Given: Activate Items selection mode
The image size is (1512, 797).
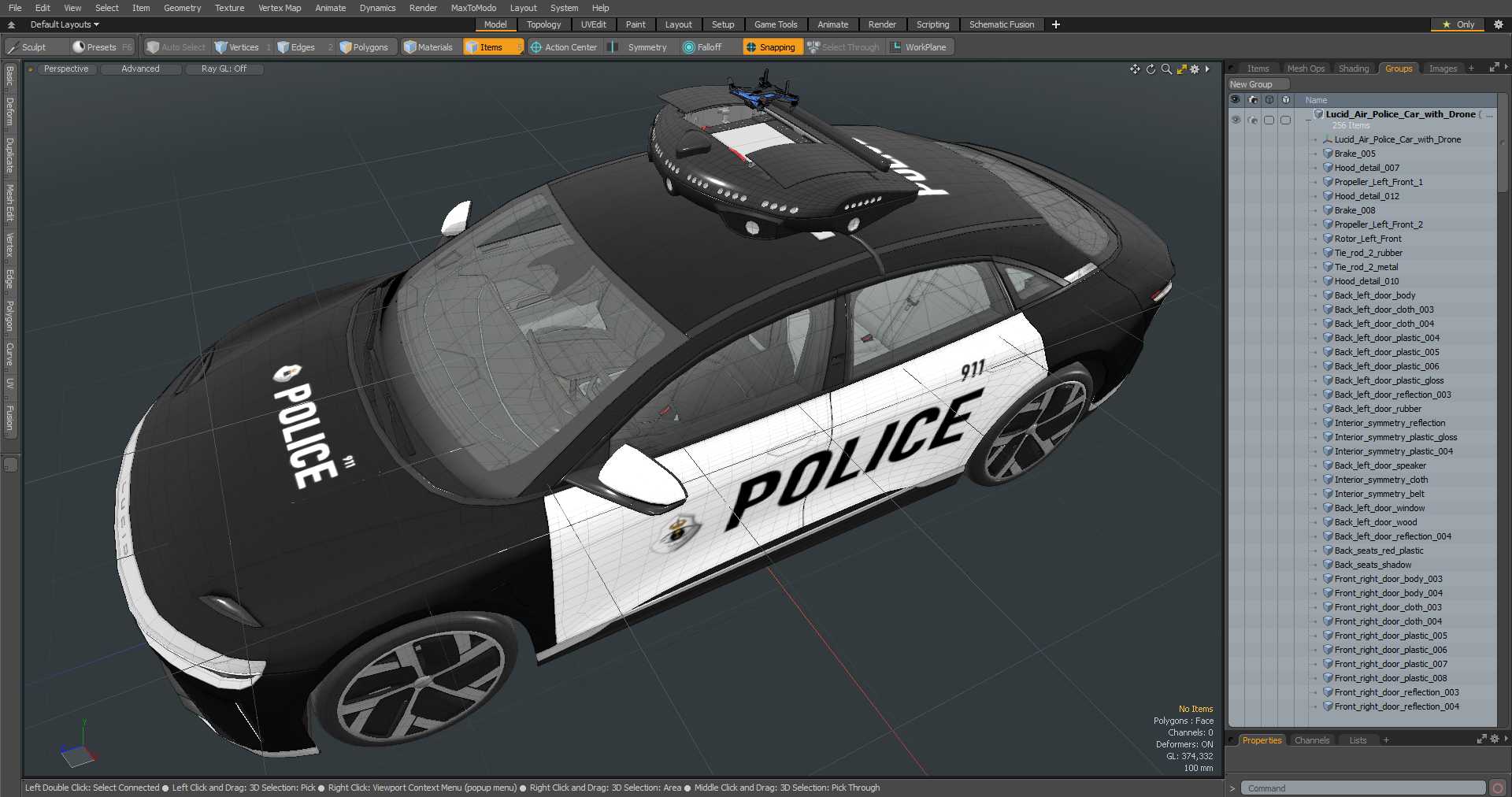Looking at the screenshot, I should [493, 47].
